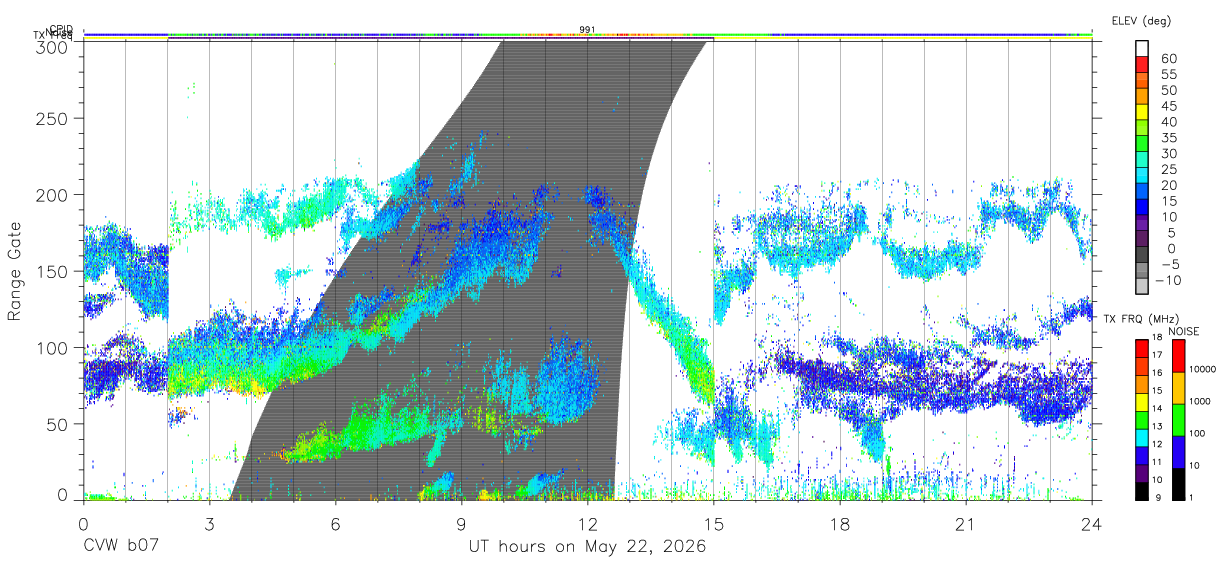The width and height of the screenshot is (1228, 567).
Task: Click ELEV legend value "45"
Action: pyautogui.click(x=1168, y=106)
